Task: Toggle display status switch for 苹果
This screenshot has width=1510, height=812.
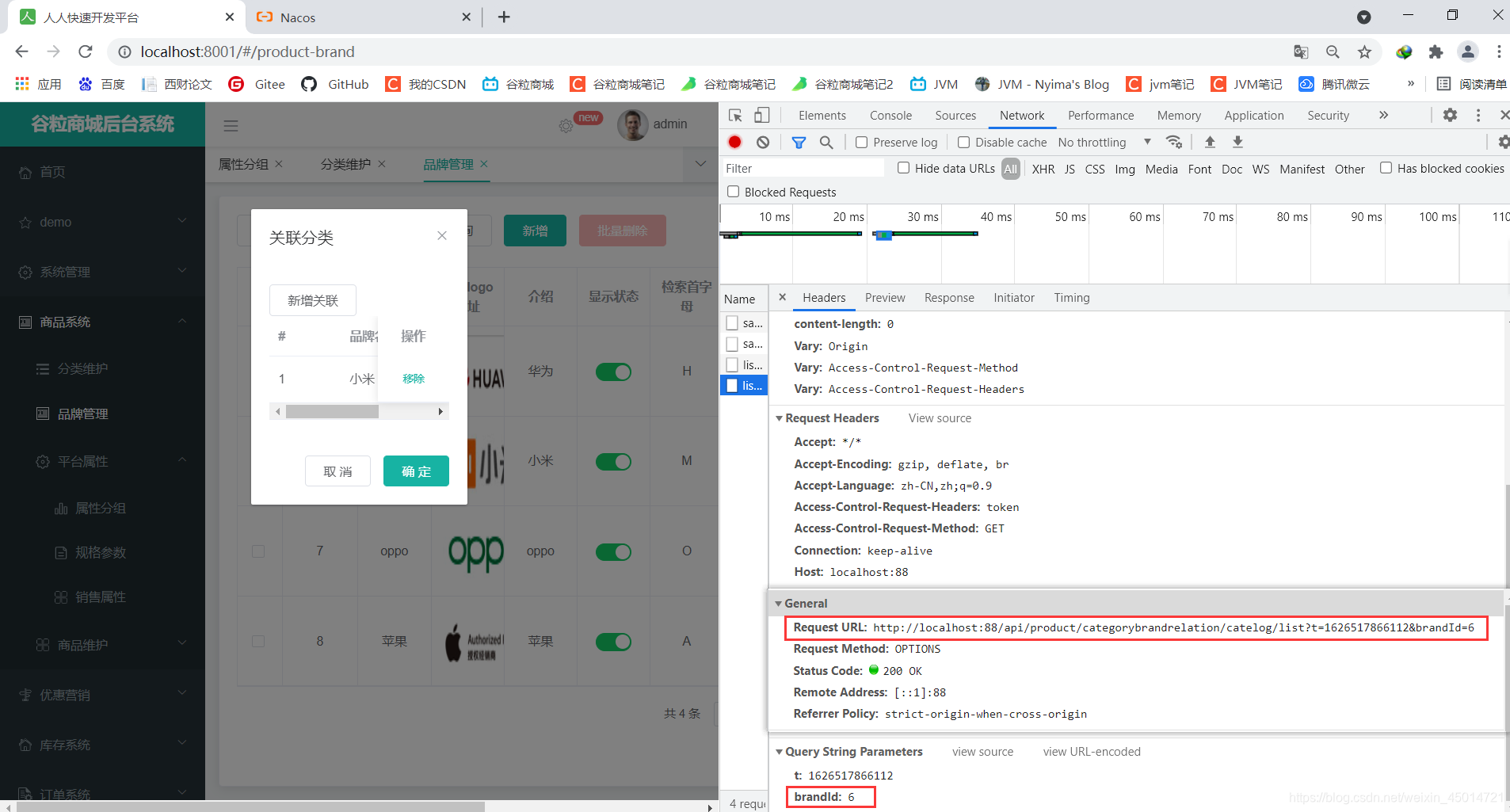Action: [x=613, y=641]
